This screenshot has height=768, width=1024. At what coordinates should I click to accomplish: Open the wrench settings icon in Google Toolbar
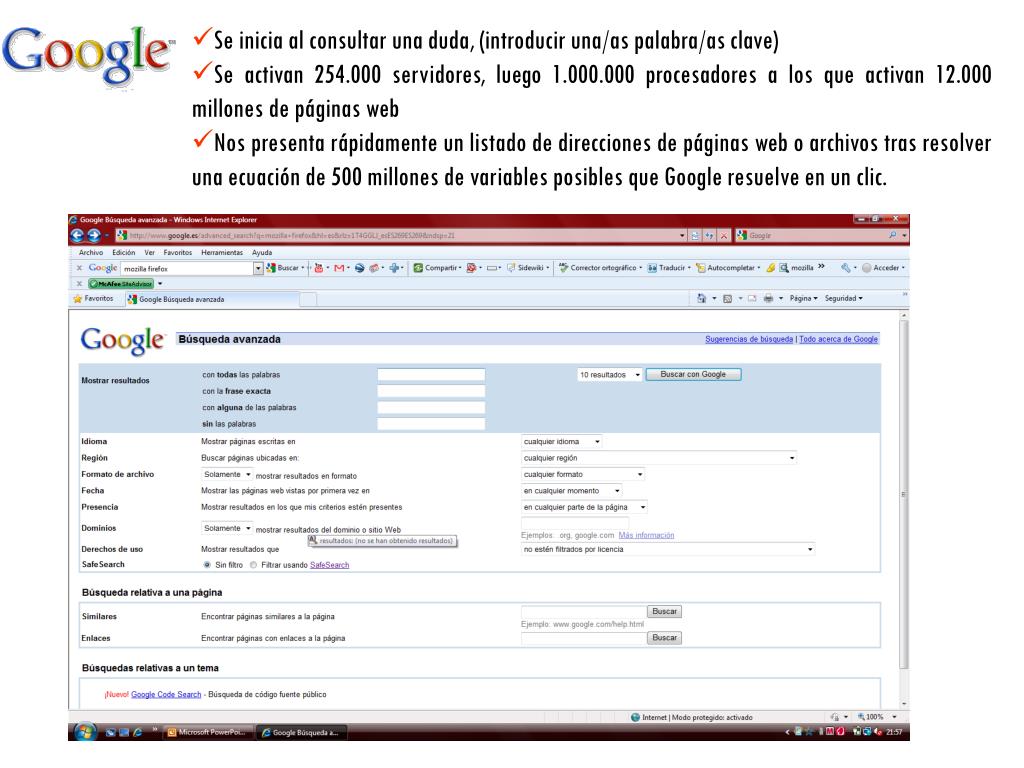click(846, 268)
